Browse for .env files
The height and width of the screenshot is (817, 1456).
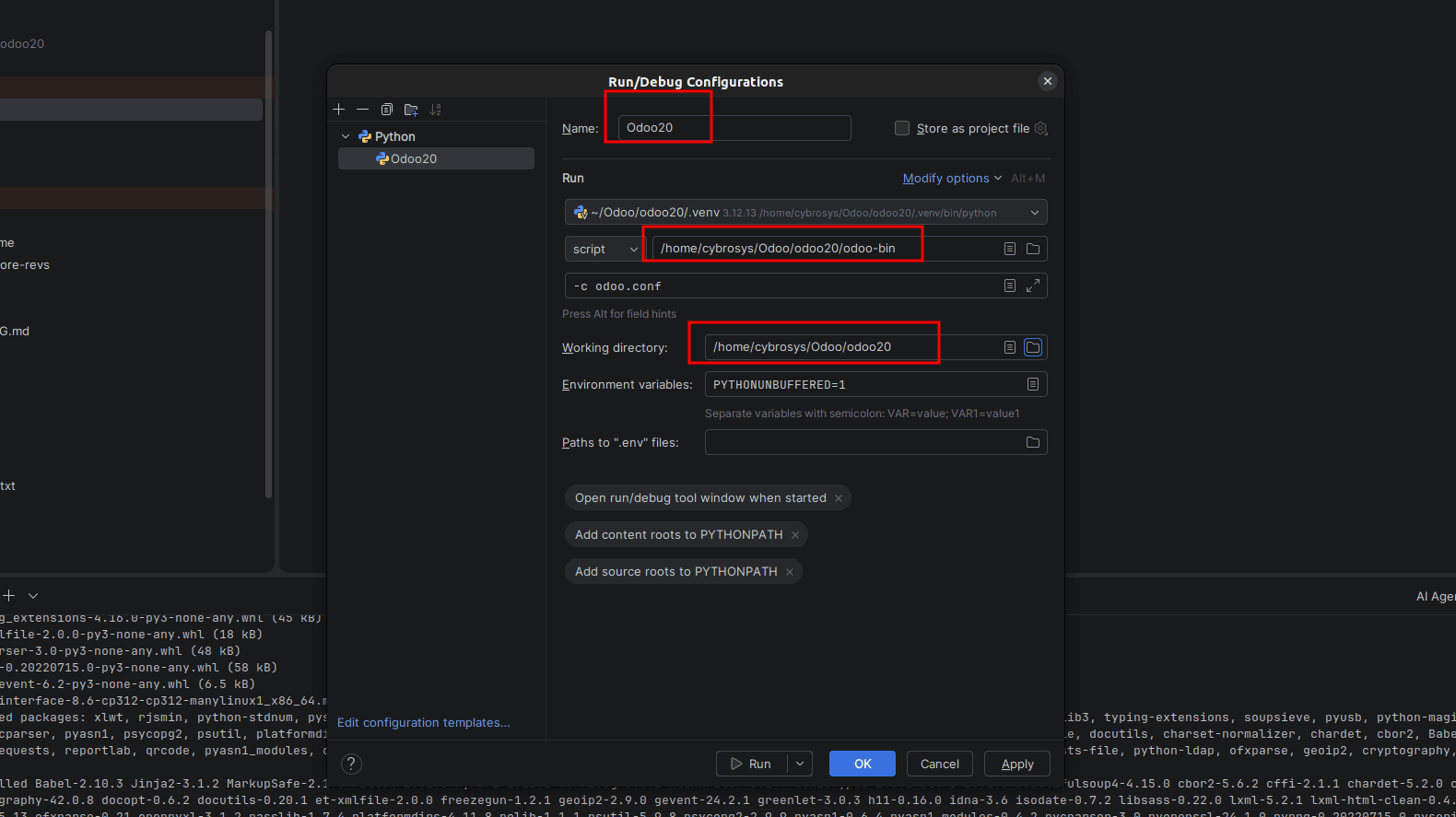point(1033,442)
